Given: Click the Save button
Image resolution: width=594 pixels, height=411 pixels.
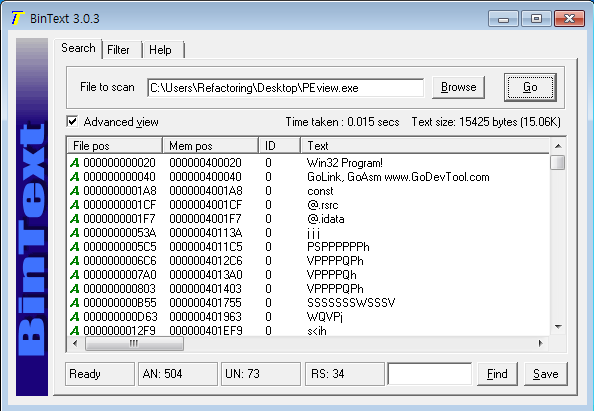Looking at the screenshot, I should point(546,374).
